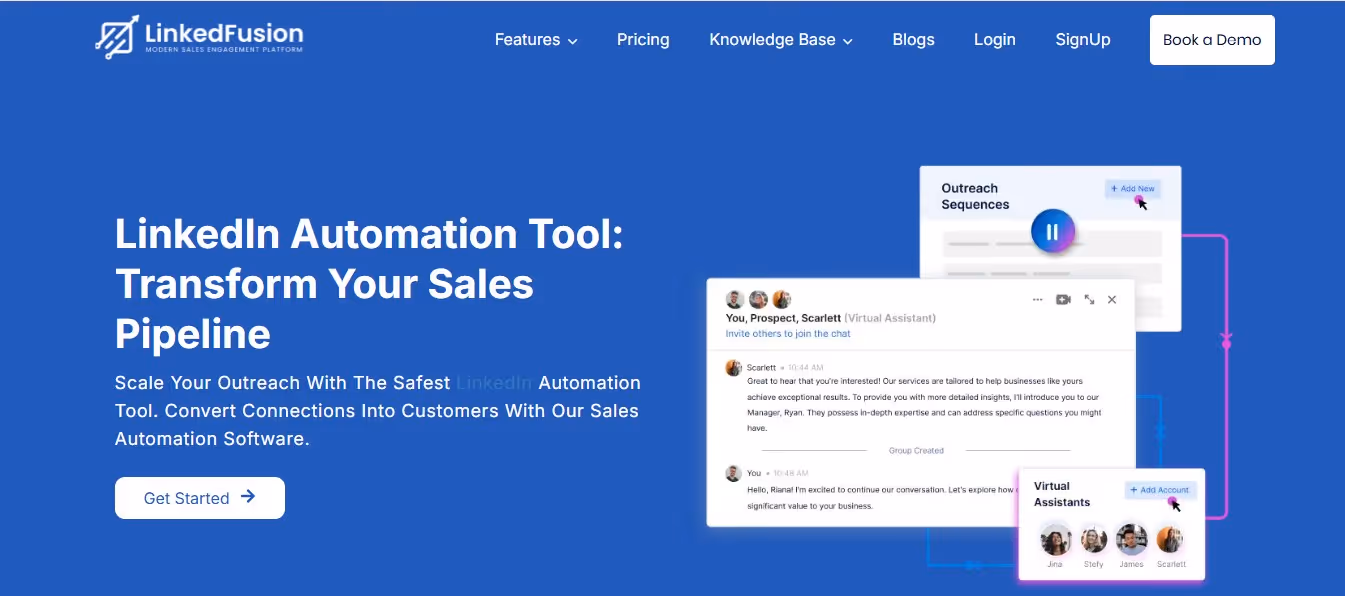Viewport: 1345px width, 596px height.
Task: Click the Book a Demo button
Action: tap(1212, 40)
